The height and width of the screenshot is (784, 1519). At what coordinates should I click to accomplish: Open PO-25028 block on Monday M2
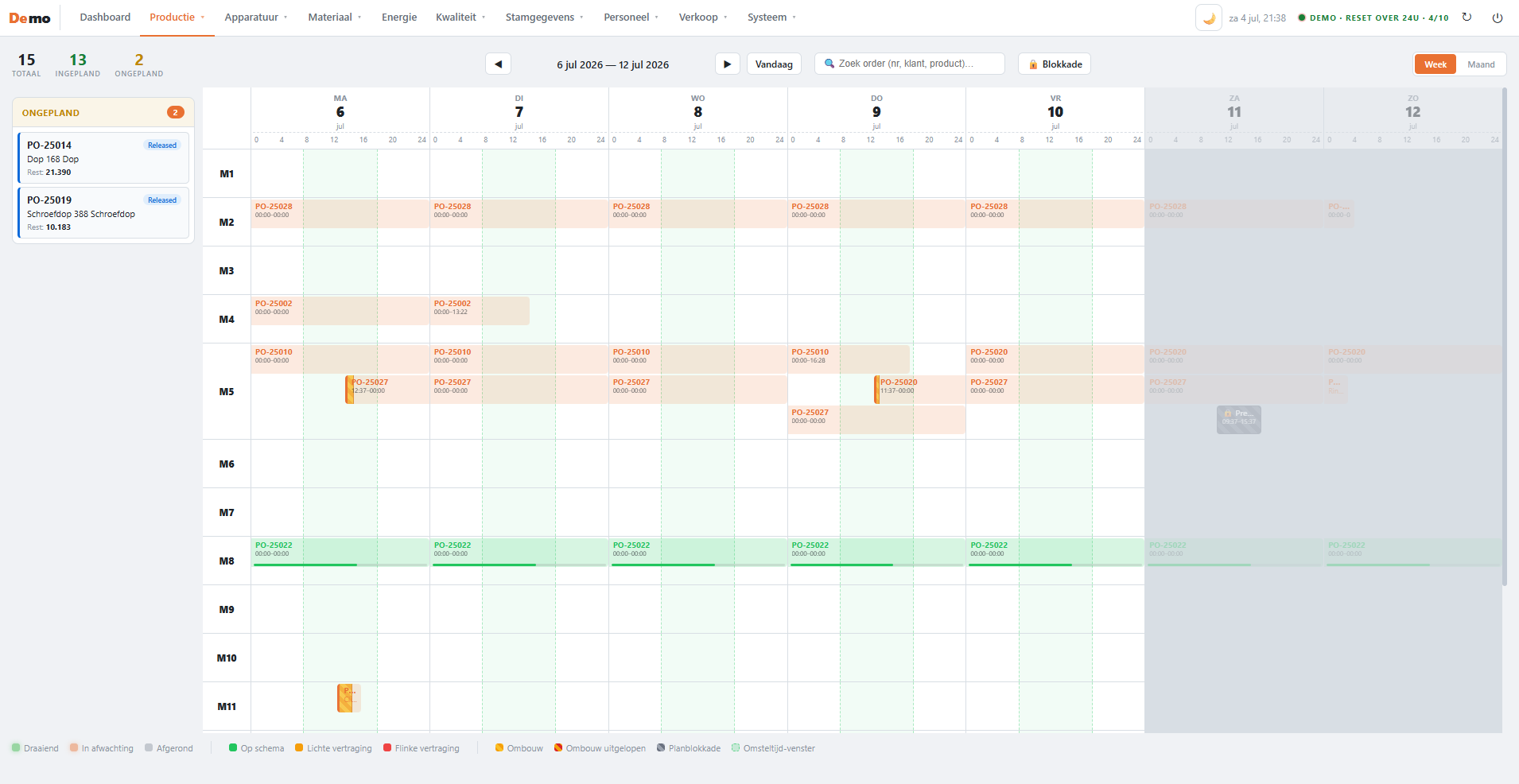340,214
